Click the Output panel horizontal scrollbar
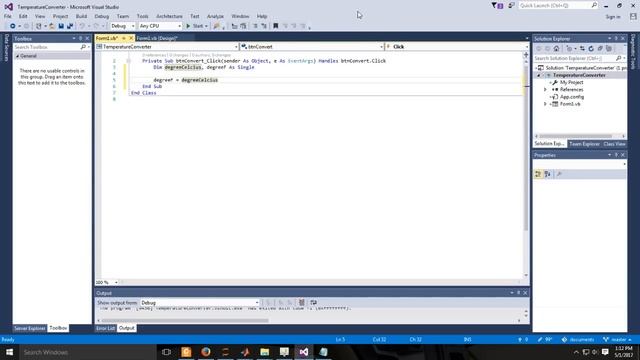This screenshot has height=360, width=640. (185, 320)
